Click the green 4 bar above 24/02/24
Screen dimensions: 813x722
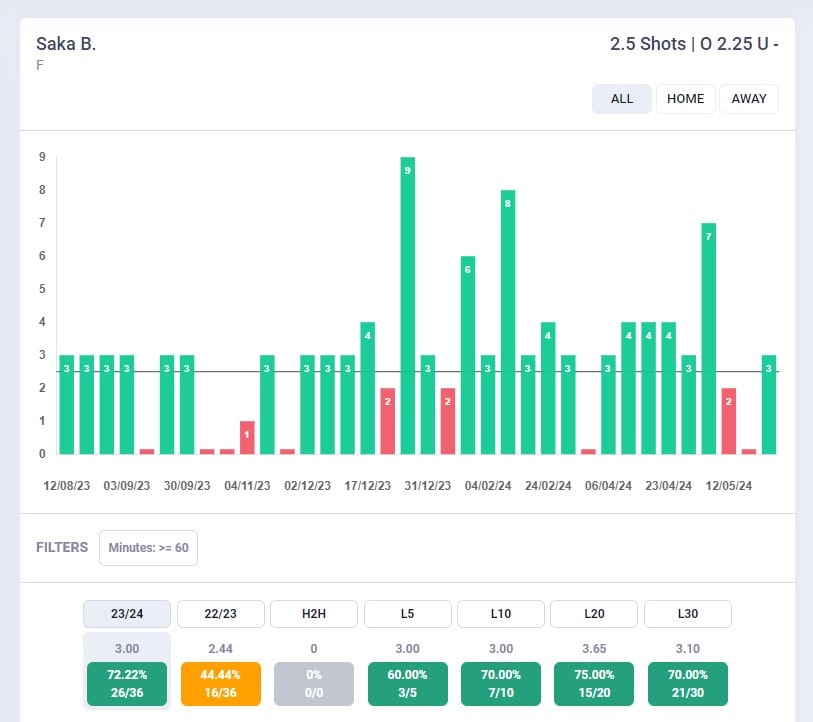(x=548, y=388)
